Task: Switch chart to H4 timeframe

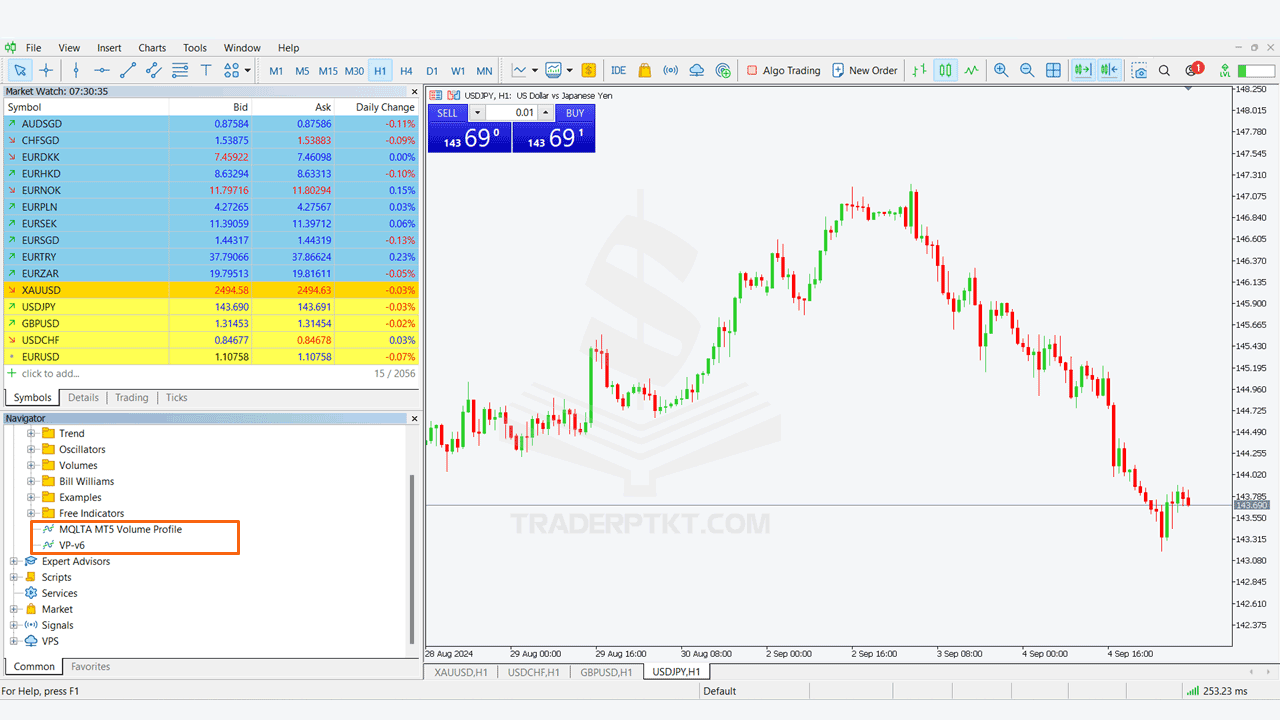Action: [x=406, y=71]
